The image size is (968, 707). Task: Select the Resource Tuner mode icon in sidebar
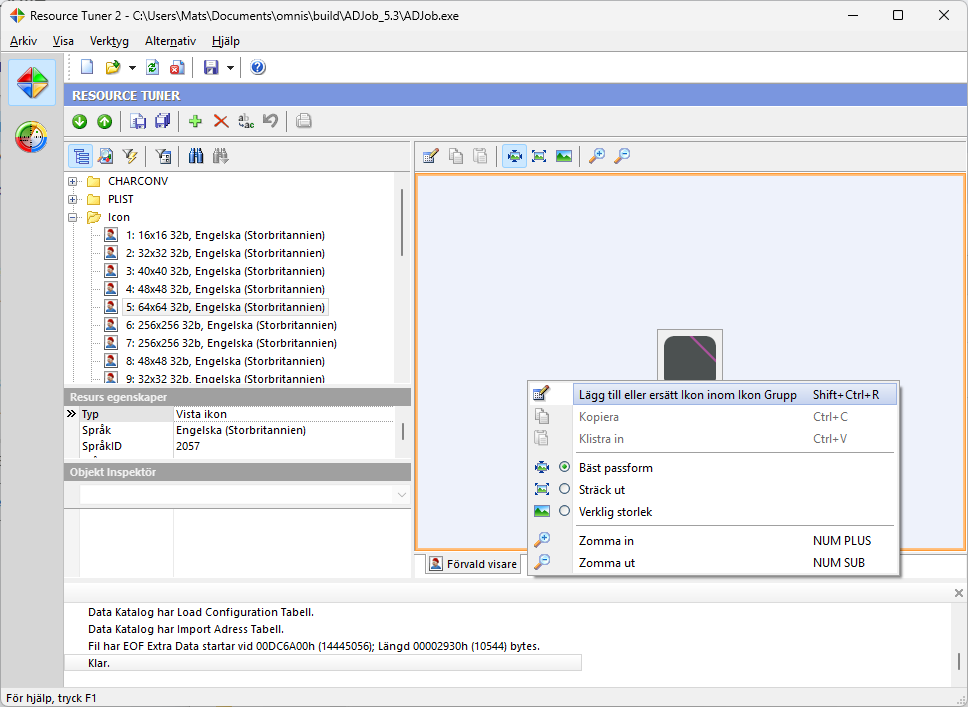tap(32, 83)
